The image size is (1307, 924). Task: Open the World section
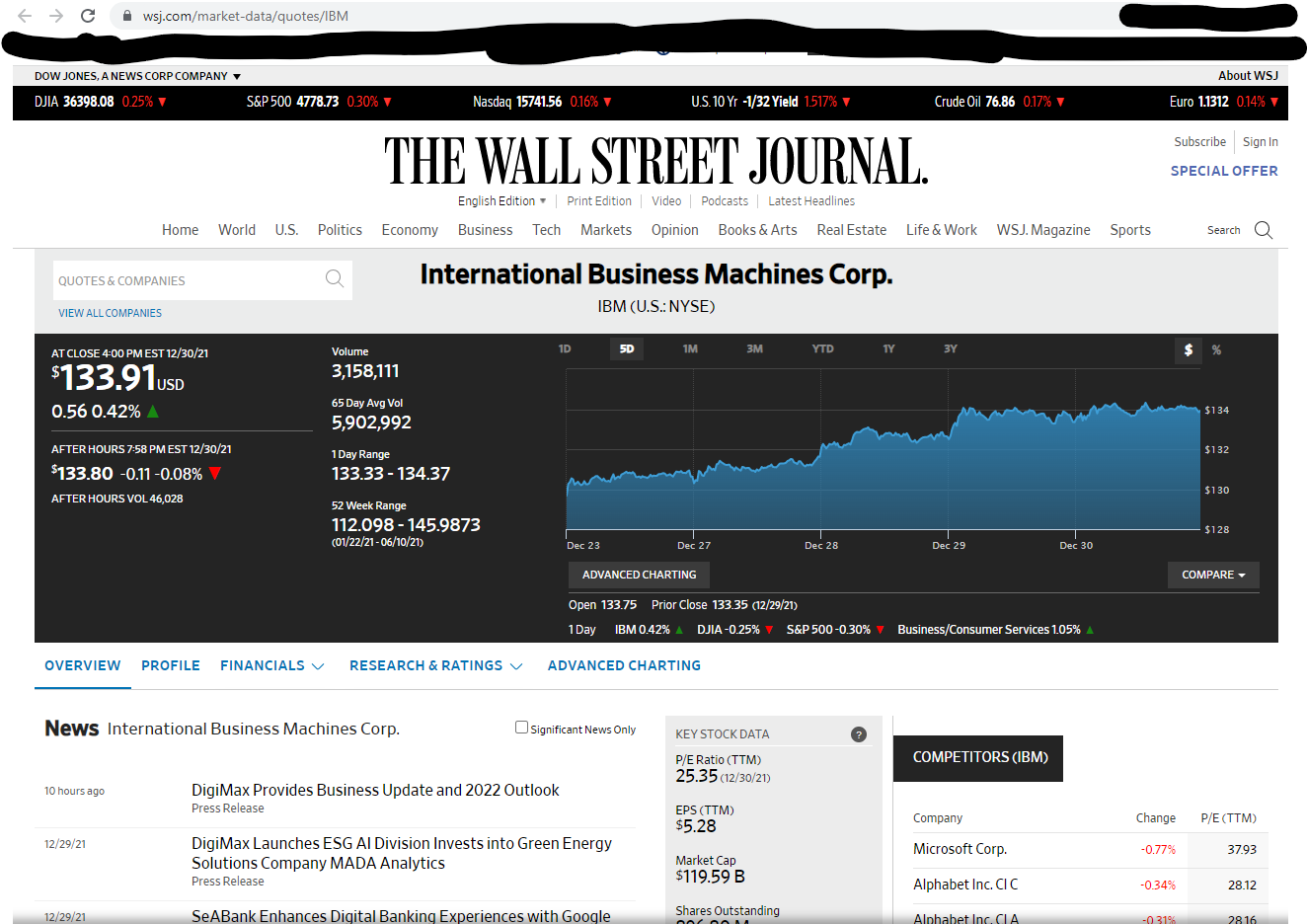coord(237,230)
